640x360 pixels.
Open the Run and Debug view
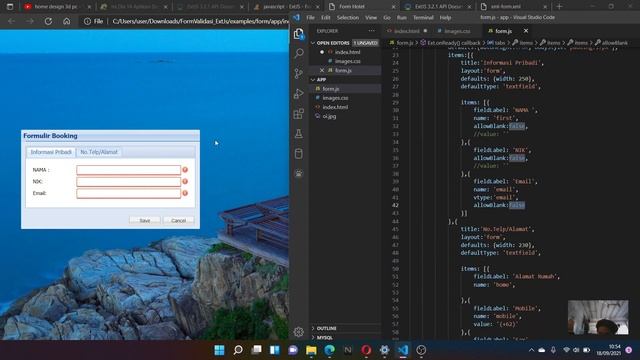299,93
